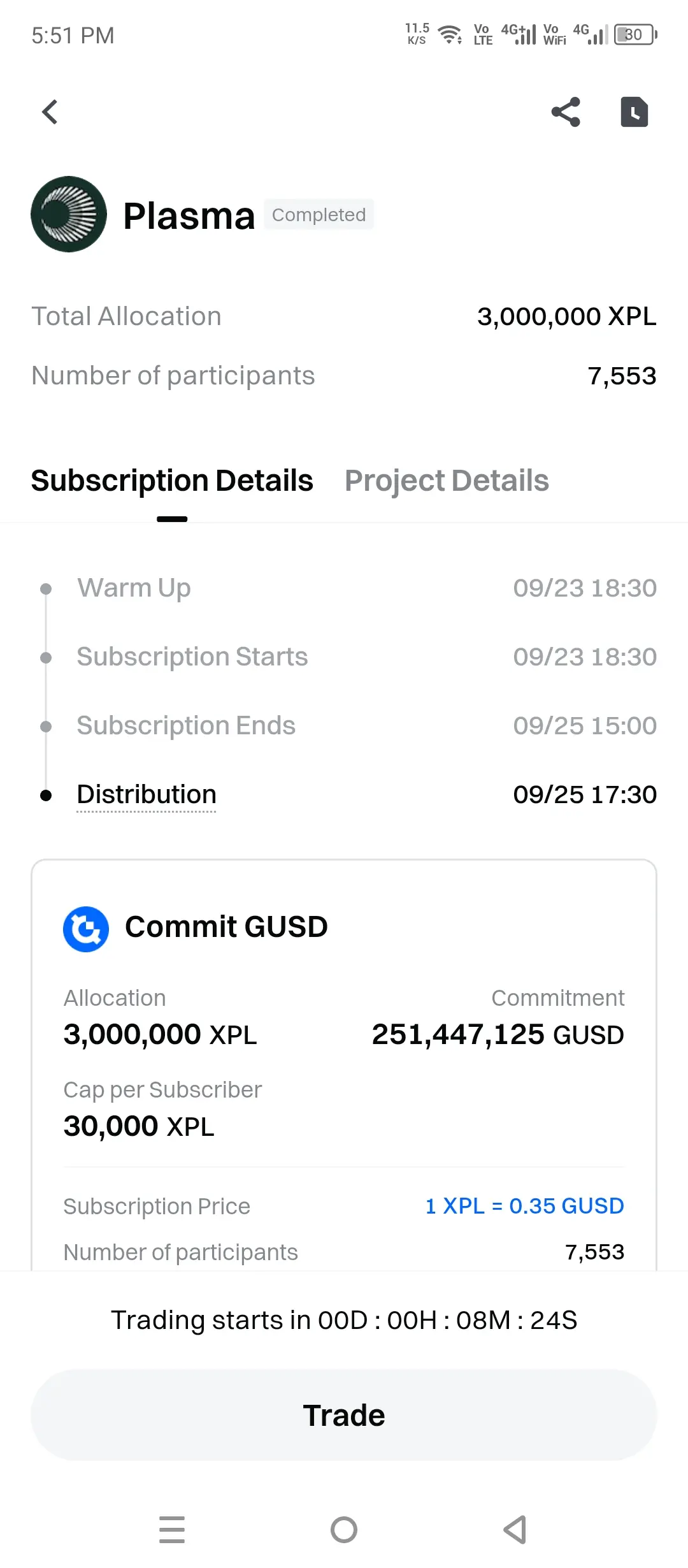Tap the underlined Distribution label

click(147, 795)
